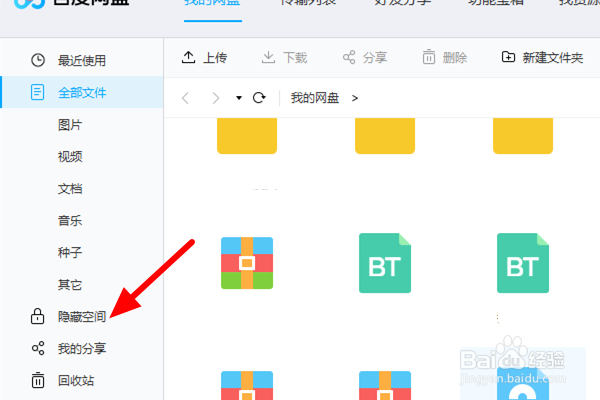Select the bottom-middle archive file
This screenshot has width=600, height=400.
click(x=385, y=385)
